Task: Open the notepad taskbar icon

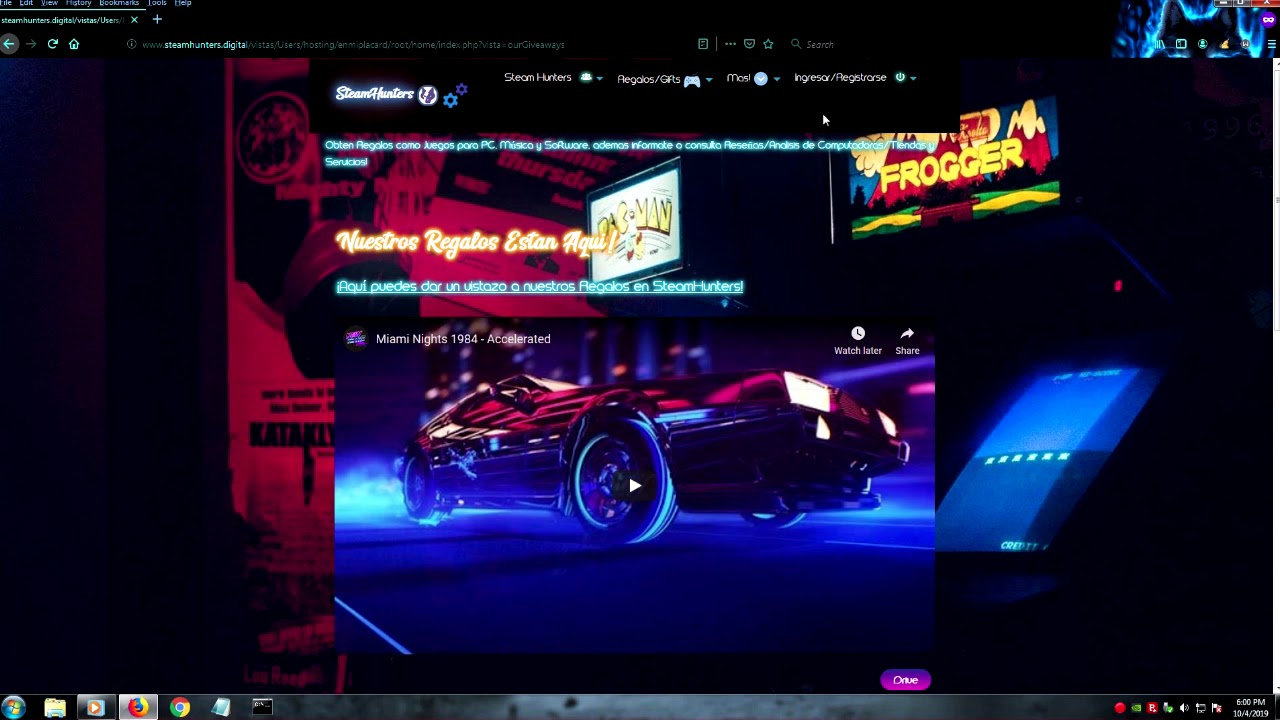Action: click(x=221, y=708)
